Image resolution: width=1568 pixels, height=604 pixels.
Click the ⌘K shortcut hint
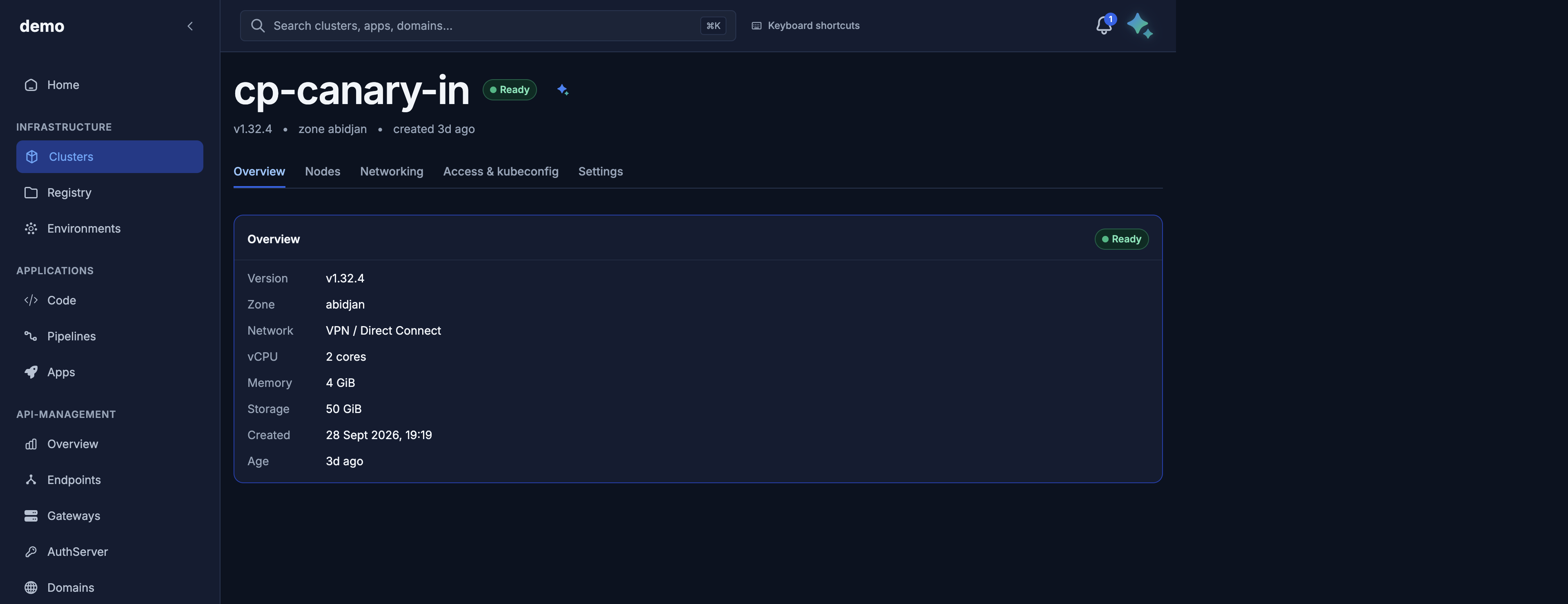[x=713, y=26]
